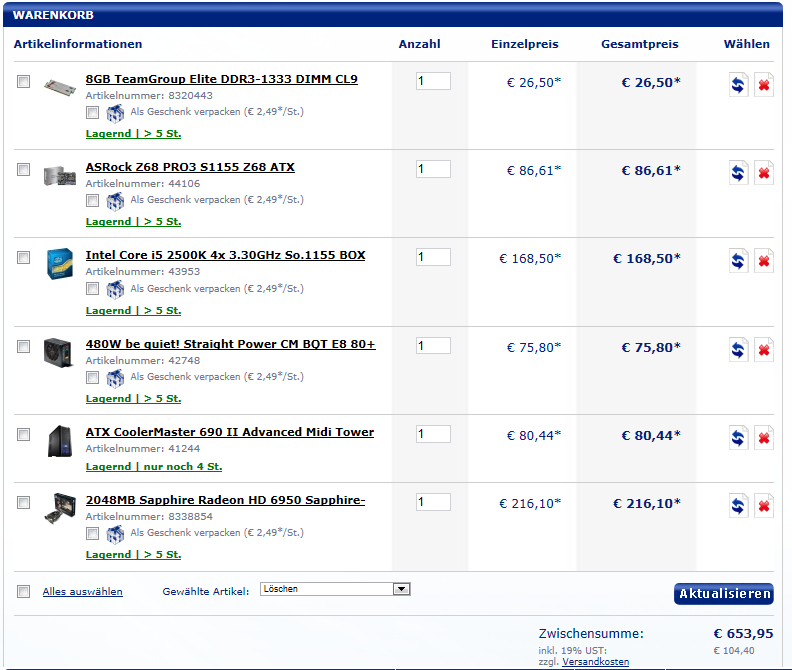Click the € 104,40 UST amount
The image size is (792, 670).
point(733,651)
